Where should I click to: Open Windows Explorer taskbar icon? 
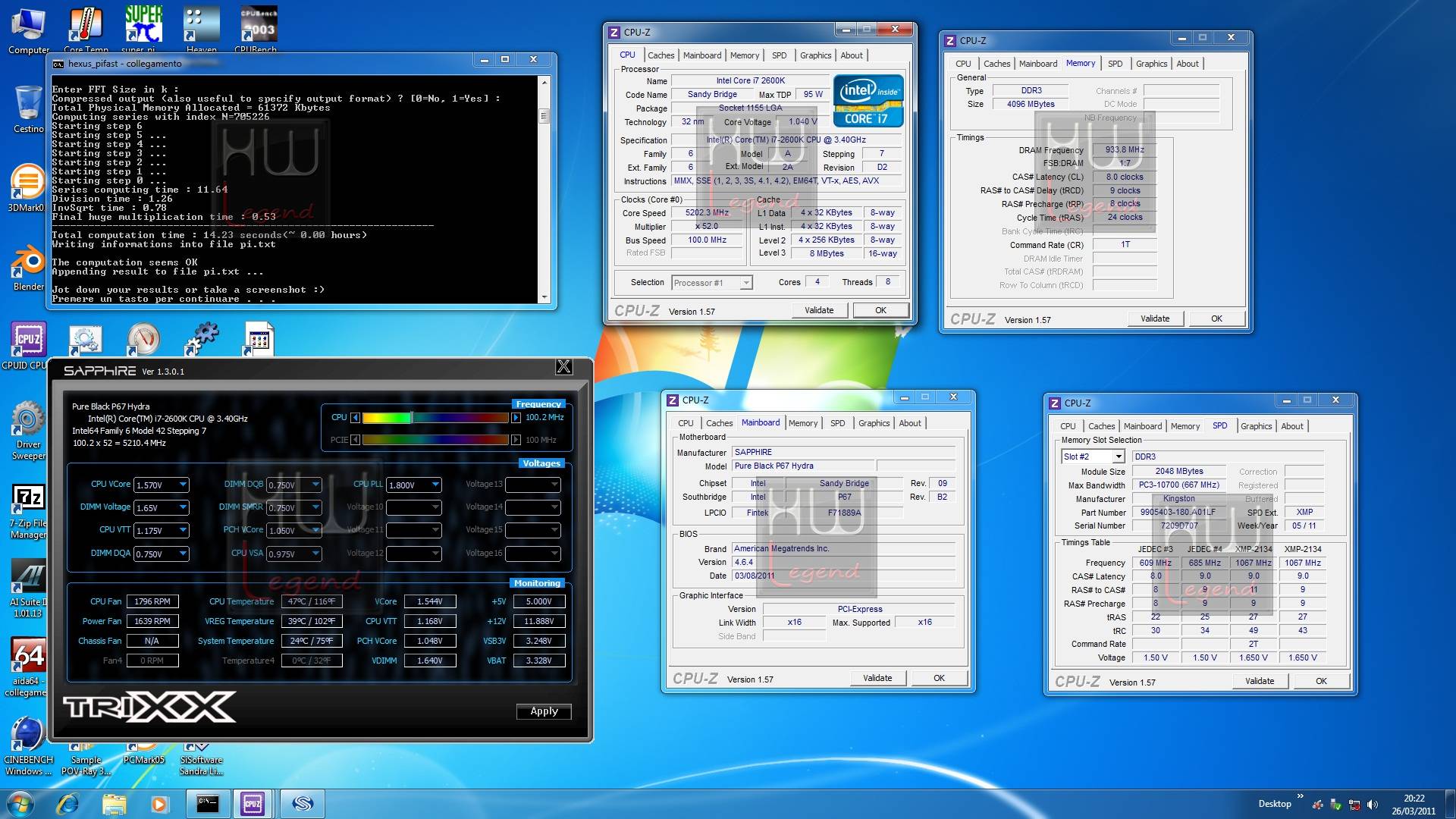(114, 803)
